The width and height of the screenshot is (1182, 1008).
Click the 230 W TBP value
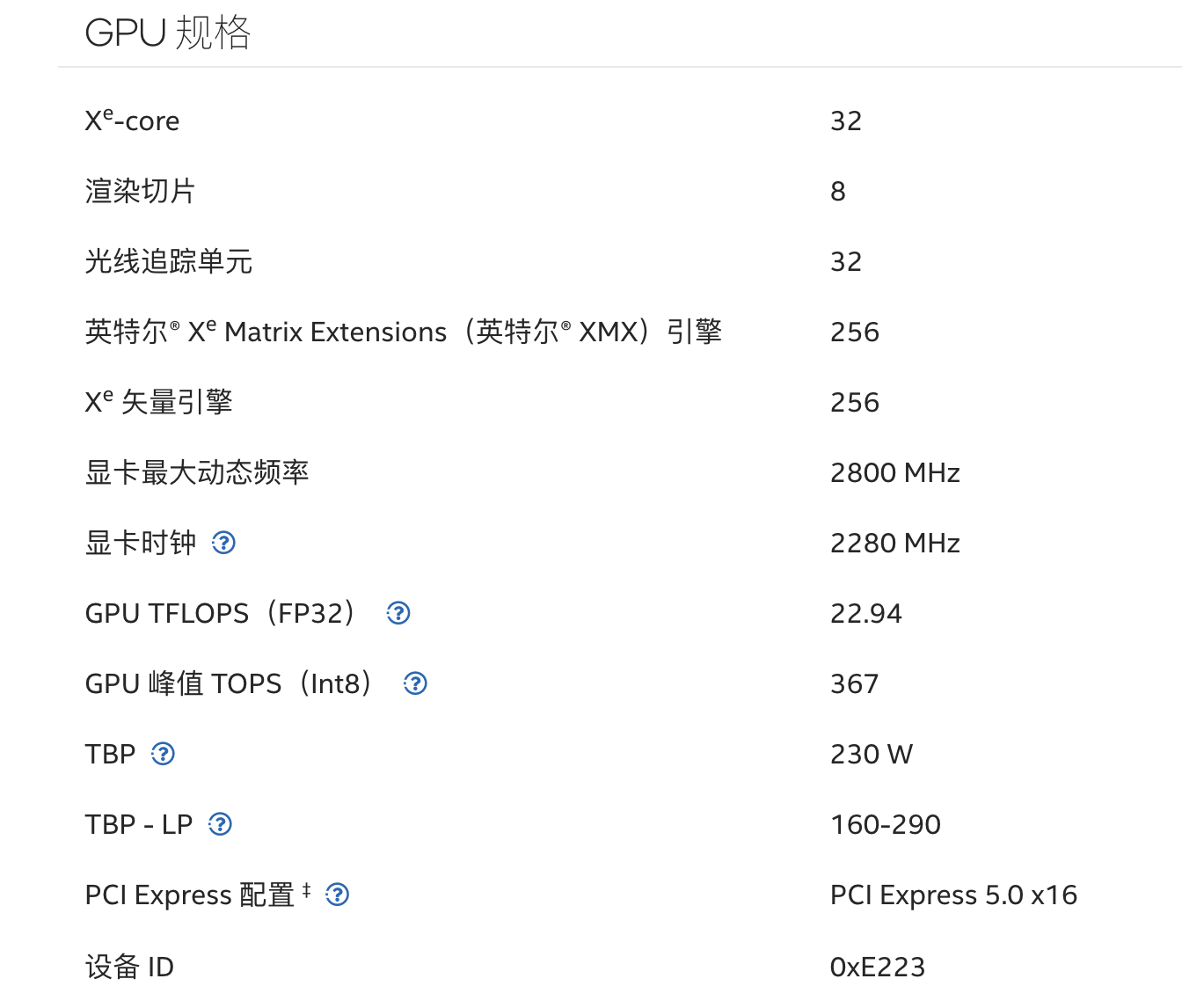click(871, 754)
